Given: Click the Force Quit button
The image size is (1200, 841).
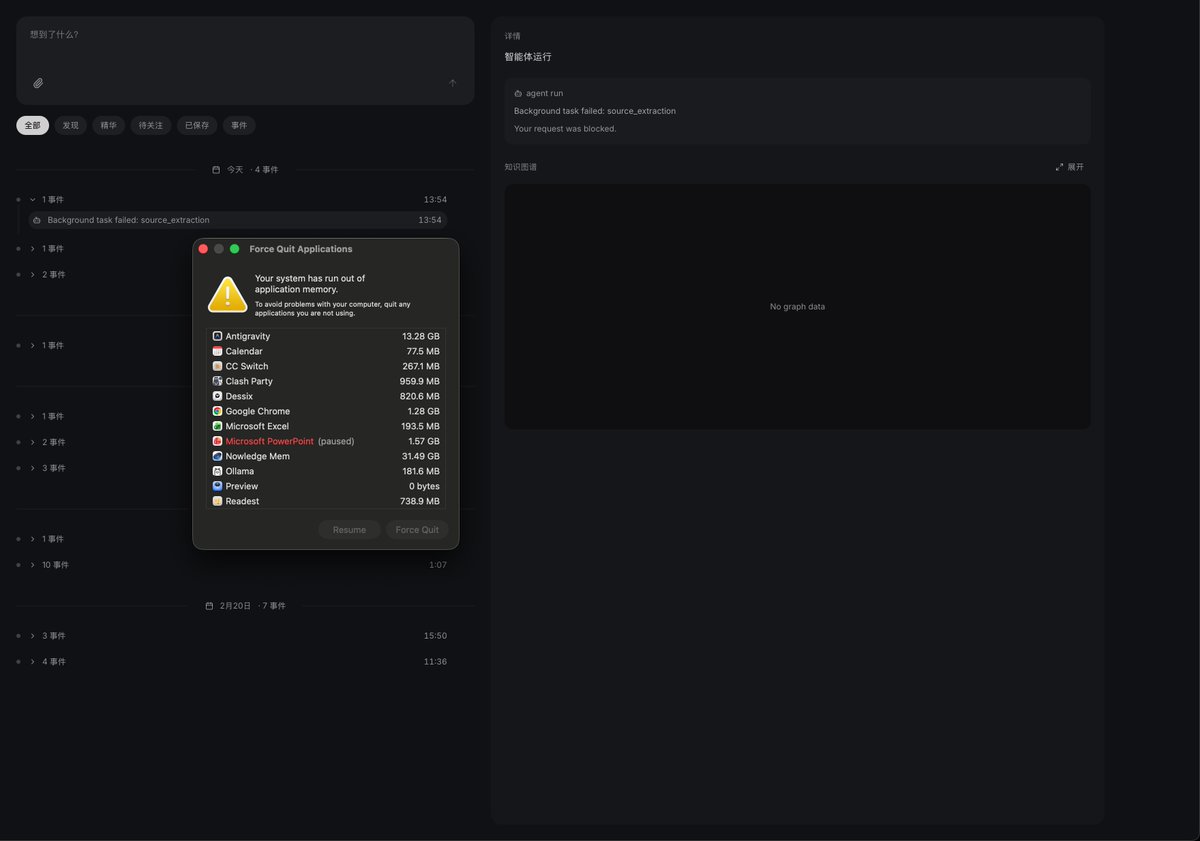Looking at the screenshot, I should coord(417,530).
